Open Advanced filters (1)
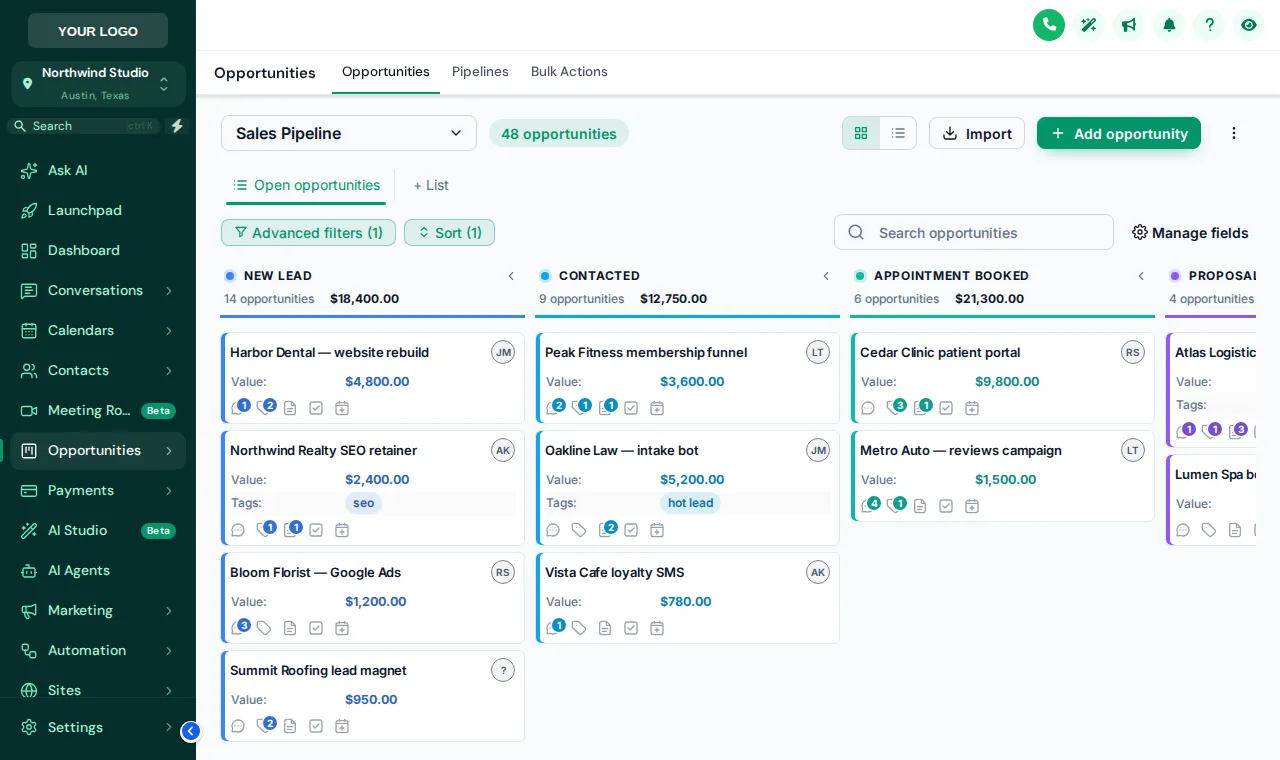Image resolution: width=1280 pixels, height=760 pixels. pos(308,233)
